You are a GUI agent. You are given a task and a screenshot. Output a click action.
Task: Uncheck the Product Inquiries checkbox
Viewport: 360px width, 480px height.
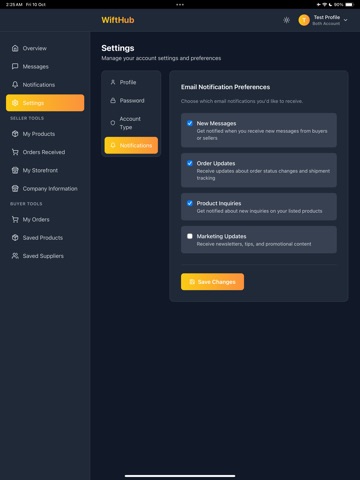pyautogui.click(x=190, y=203)
